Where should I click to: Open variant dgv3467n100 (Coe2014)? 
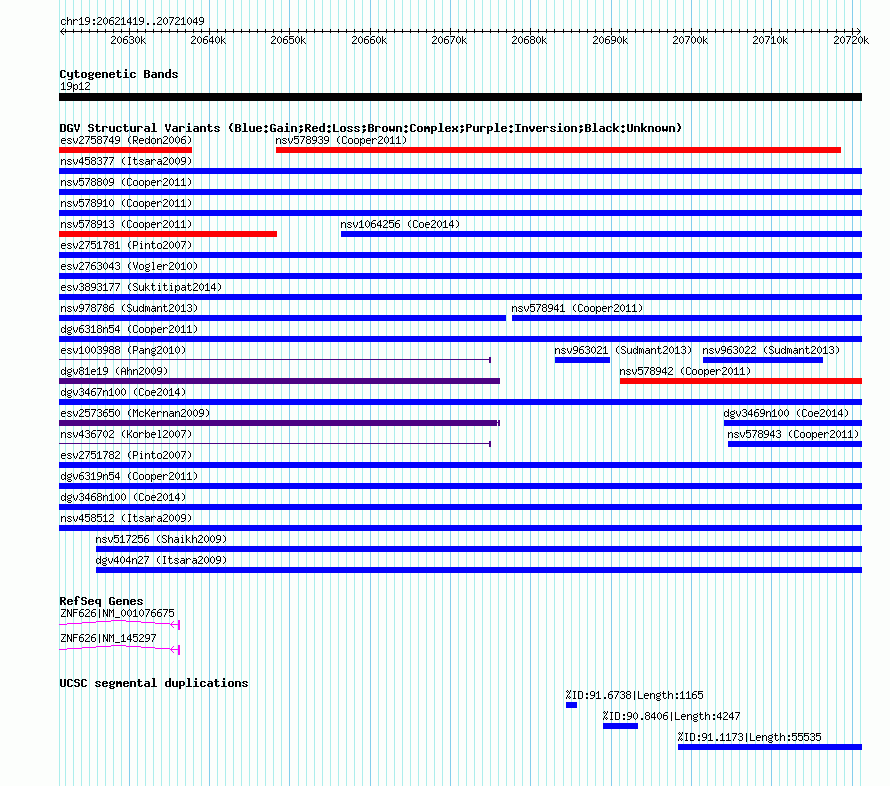(x=123, y=392)
